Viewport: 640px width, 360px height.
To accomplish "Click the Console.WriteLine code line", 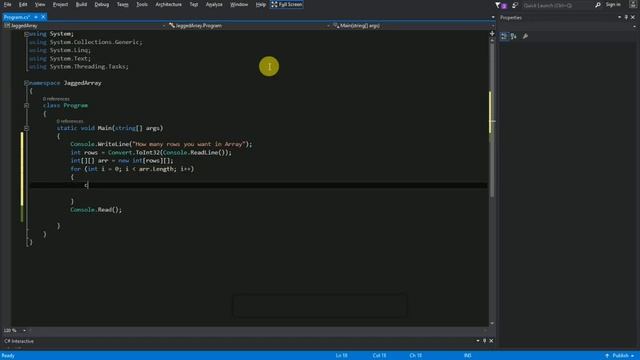I will tap(161, 144).
